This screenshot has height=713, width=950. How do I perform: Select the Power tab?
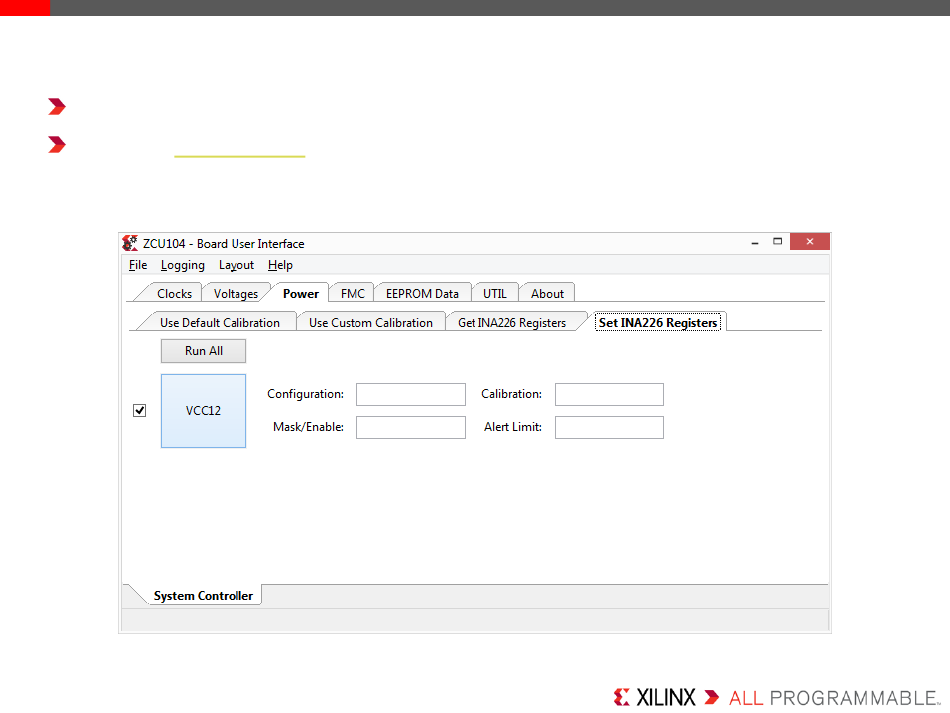click(301, 293)
